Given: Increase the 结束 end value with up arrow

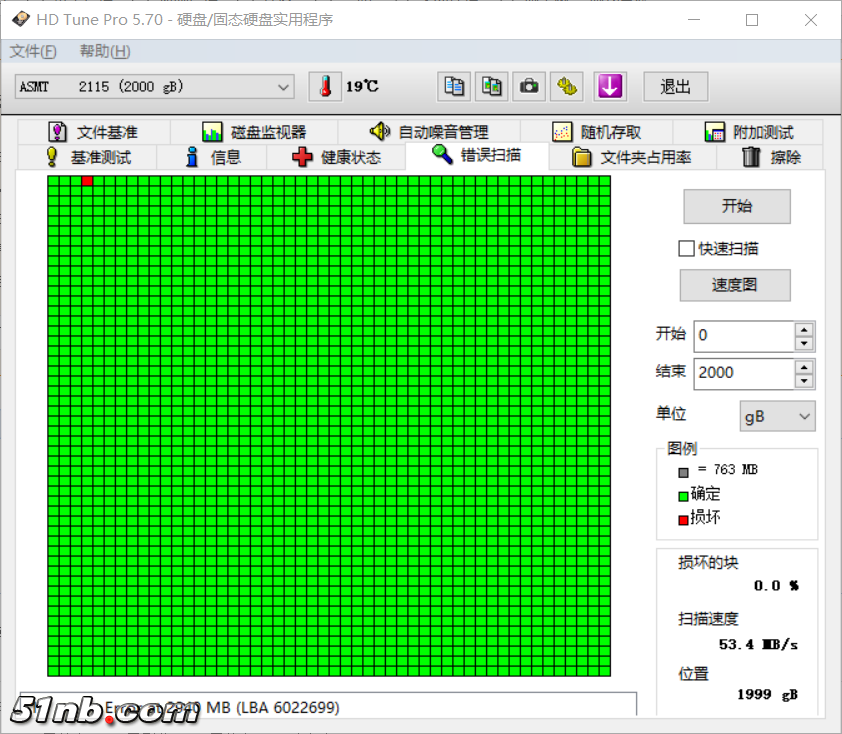Looking at the screenshot, I should coord(804,366).
